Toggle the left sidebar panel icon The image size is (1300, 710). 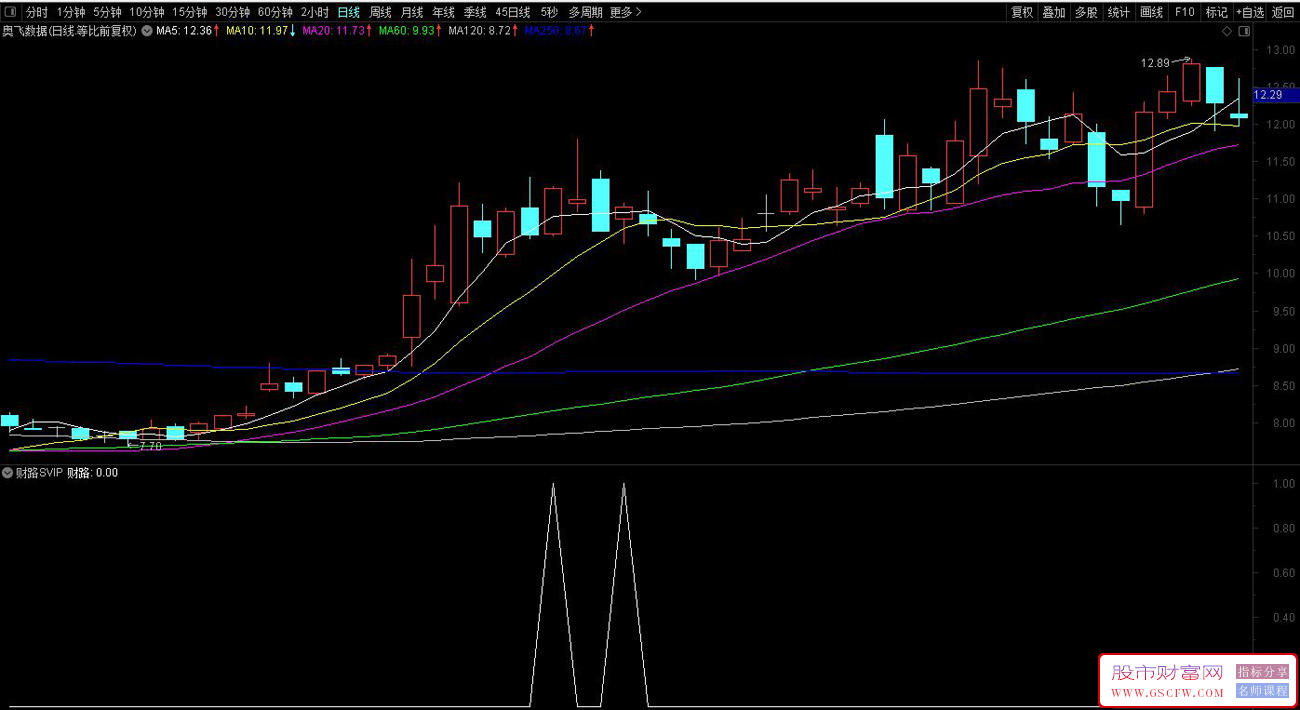[x=9, y=13]
